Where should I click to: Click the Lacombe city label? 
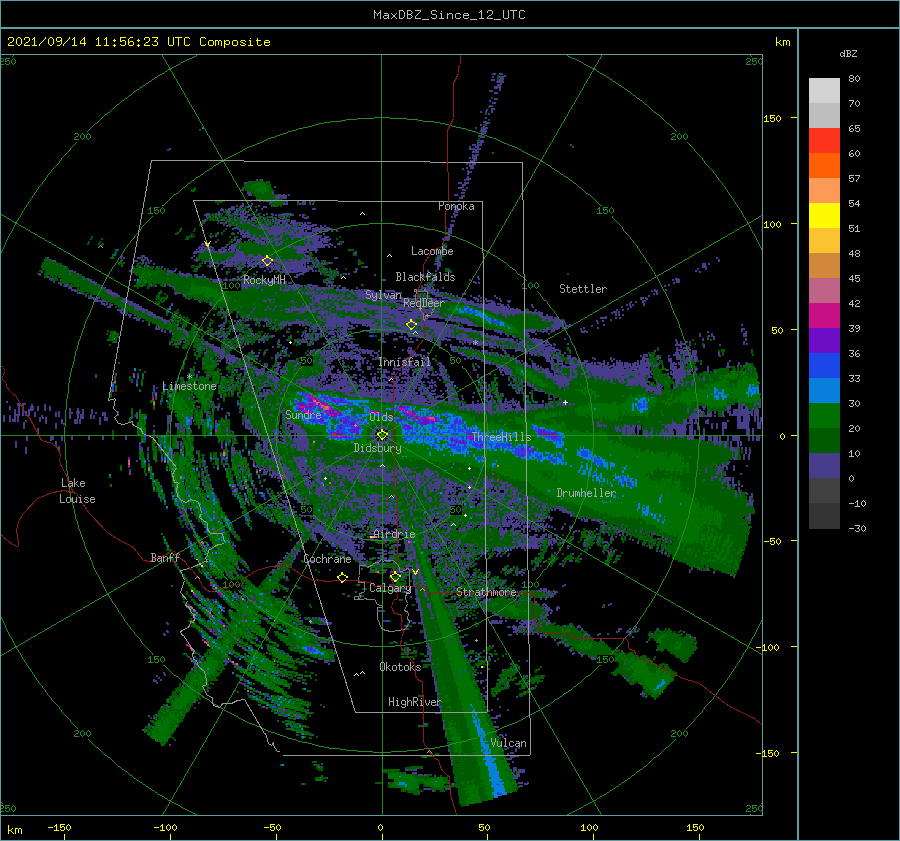tap(432, 251)
